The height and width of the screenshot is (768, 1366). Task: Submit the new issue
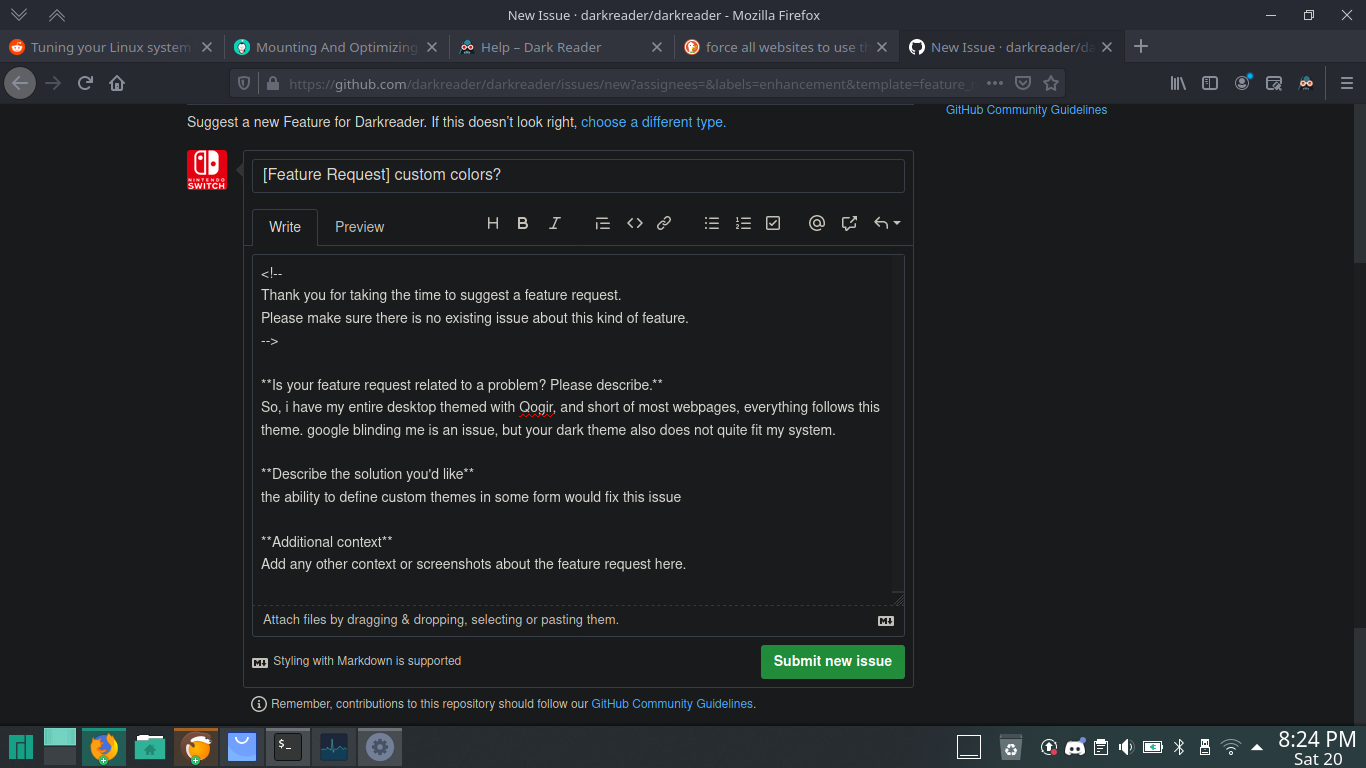tap(832, 661)
